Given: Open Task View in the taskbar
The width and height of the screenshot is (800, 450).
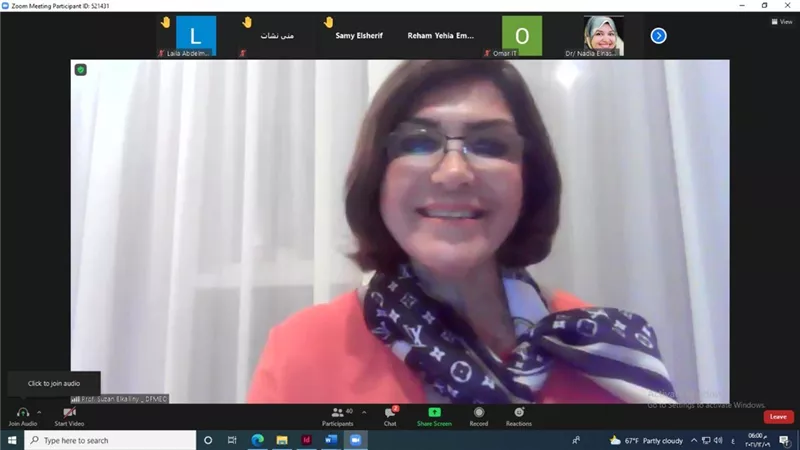Looking at the screenshot, I should [x=232, y=440].
